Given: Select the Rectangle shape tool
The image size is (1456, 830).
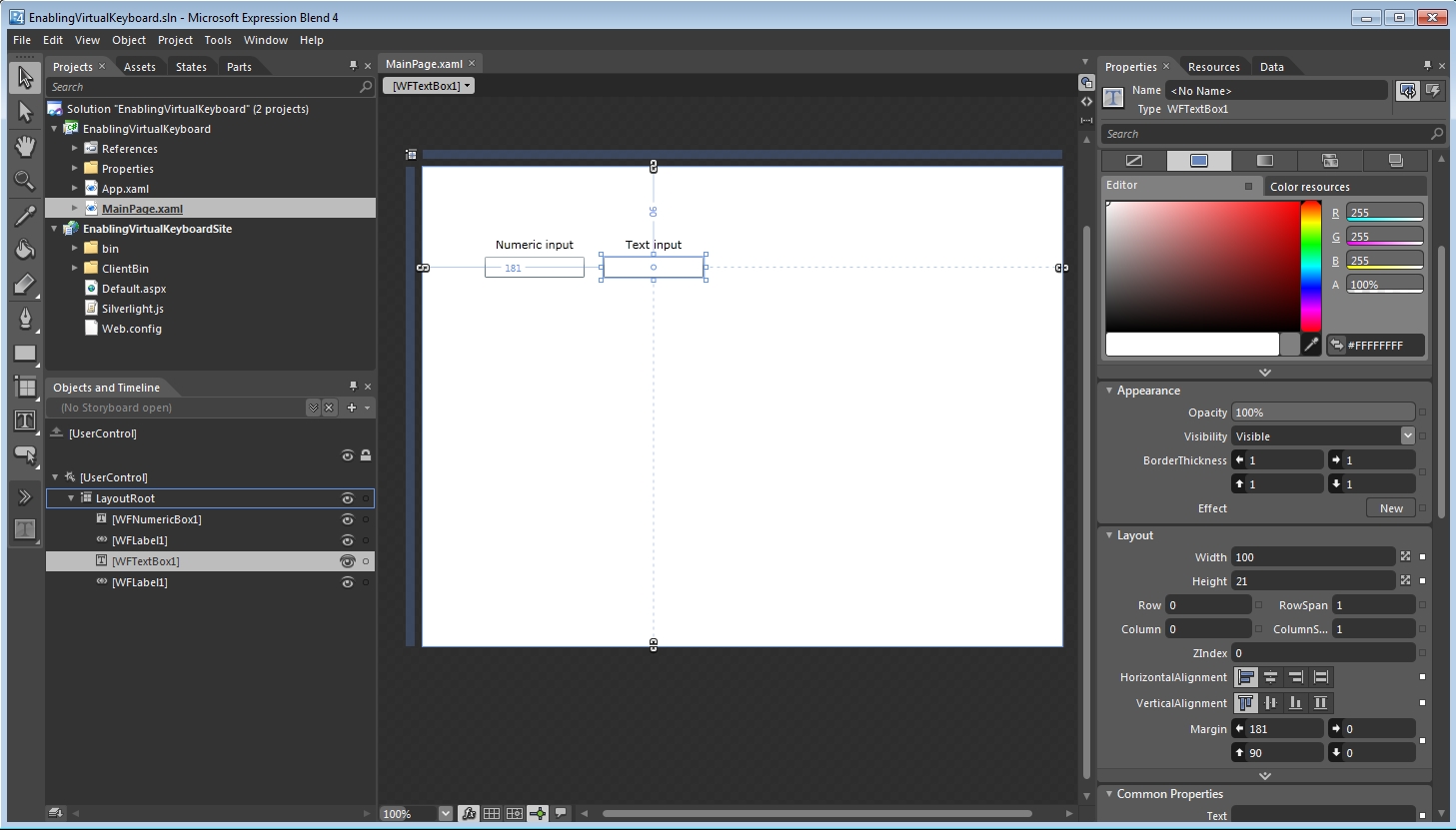Looking at the screenshot, I should click(25, 353).
